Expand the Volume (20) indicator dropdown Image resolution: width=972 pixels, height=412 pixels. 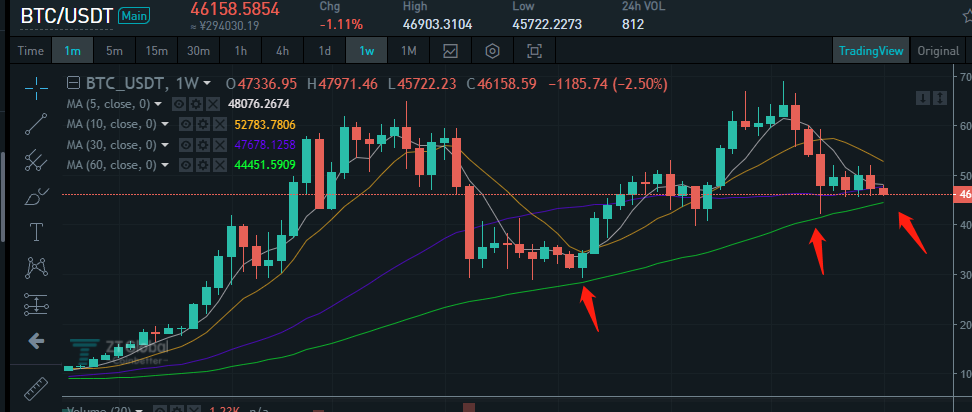tap(139, 410)
